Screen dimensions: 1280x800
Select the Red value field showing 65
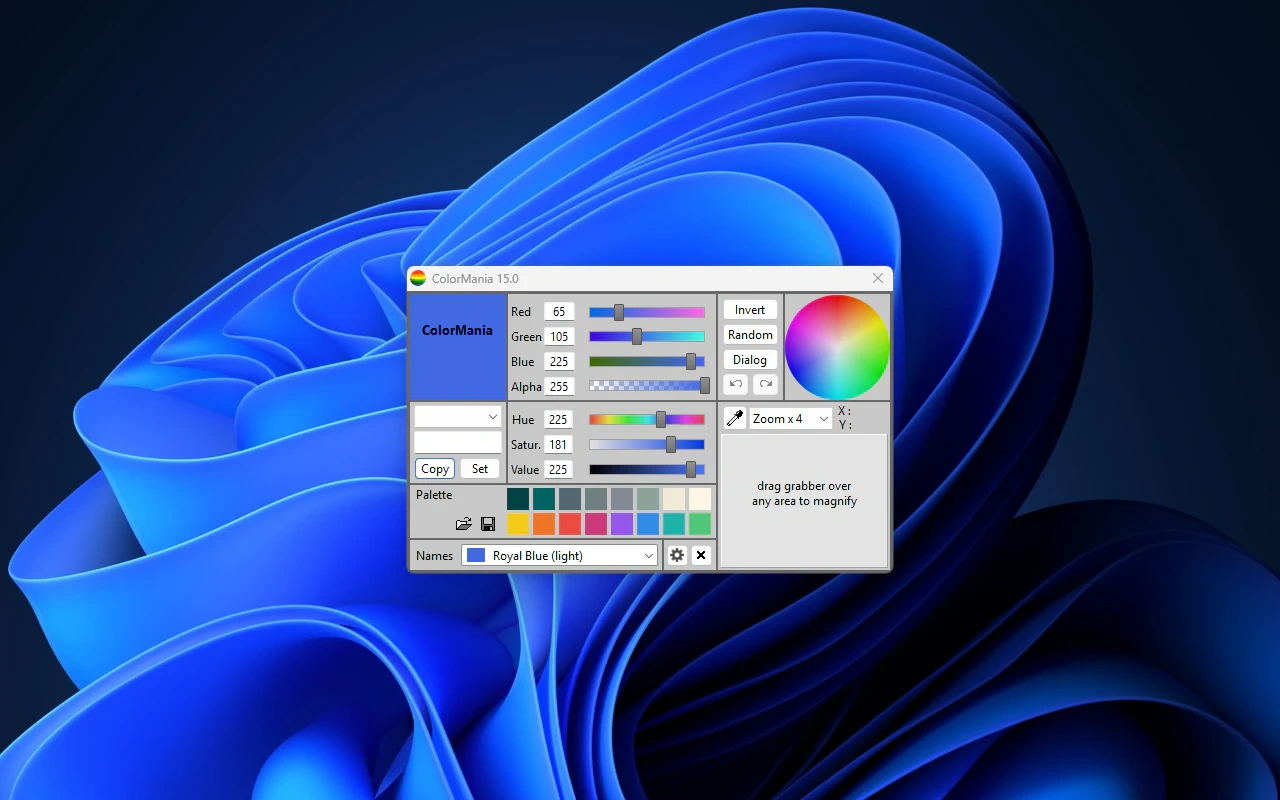(559, 312)
